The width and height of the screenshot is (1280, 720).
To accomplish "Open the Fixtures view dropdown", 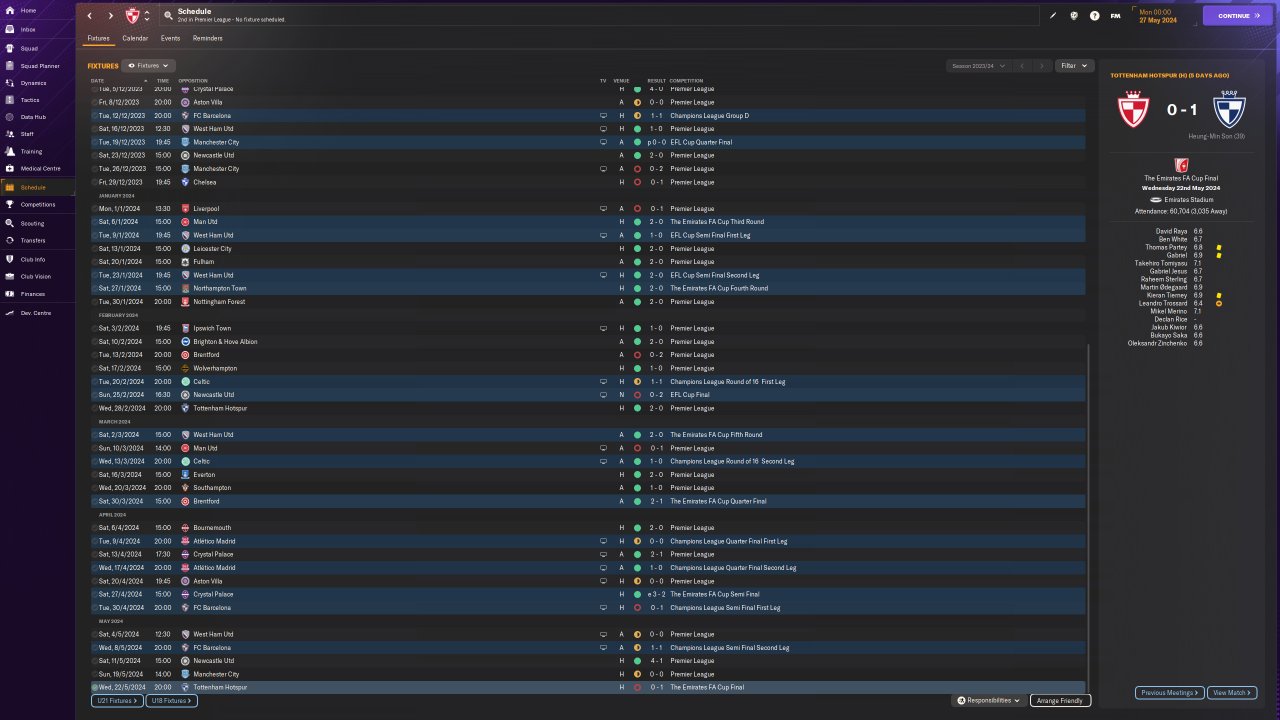I will click(149, 66).
